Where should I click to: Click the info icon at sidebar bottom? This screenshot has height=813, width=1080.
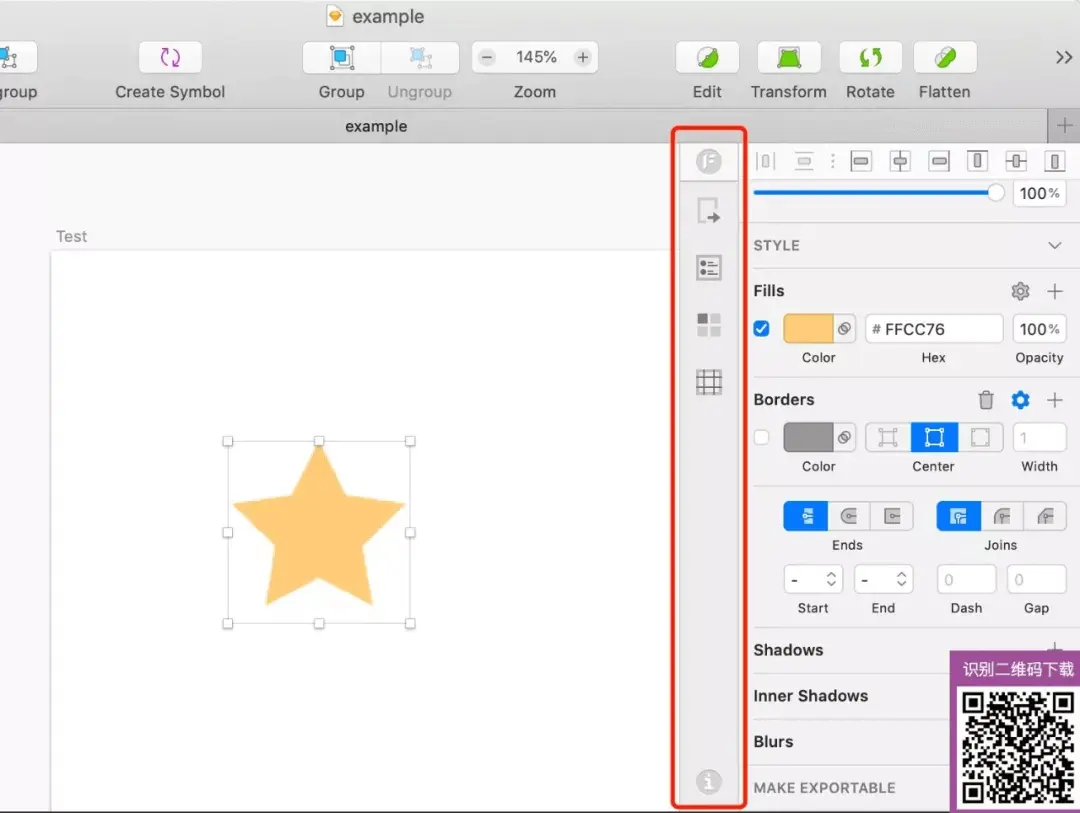709,782
